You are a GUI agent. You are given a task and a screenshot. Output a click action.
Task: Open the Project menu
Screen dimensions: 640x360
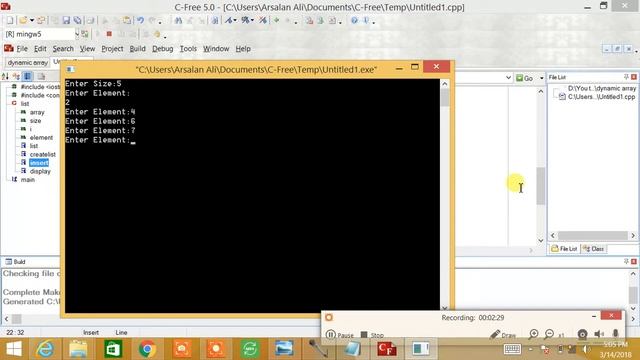tap(112, 49)
